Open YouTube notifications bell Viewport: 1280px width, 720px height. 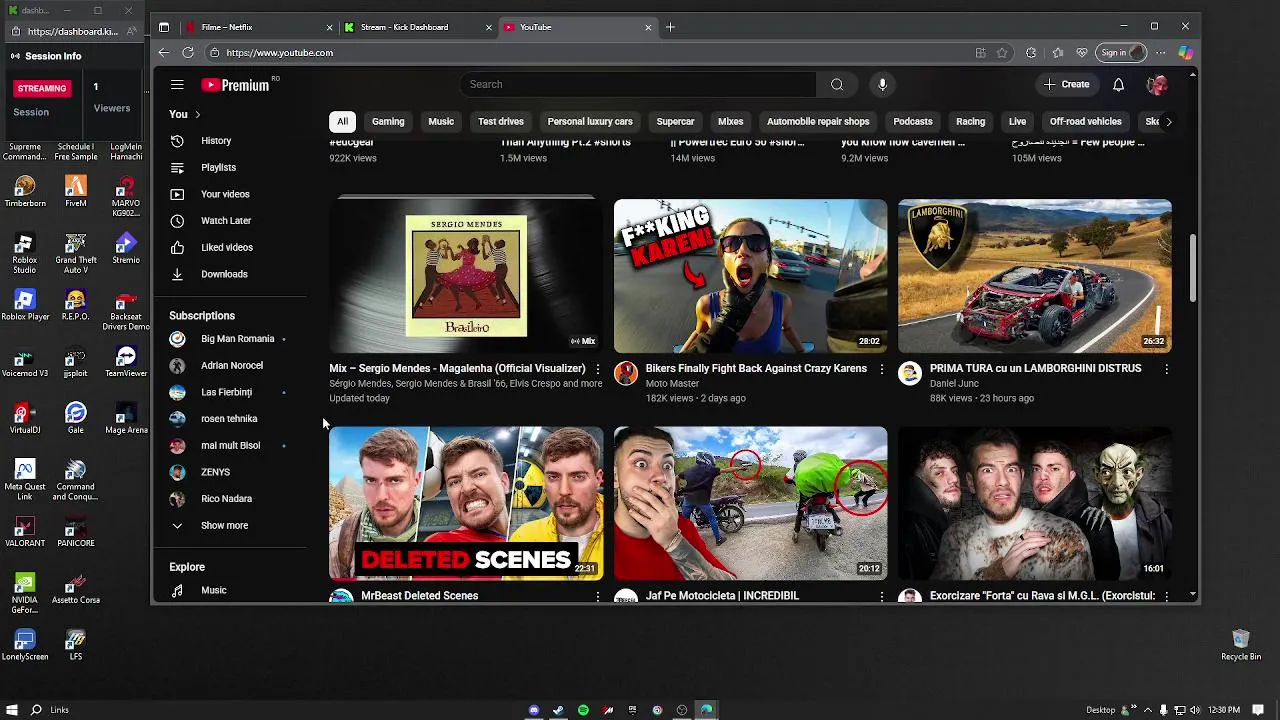1118,85
